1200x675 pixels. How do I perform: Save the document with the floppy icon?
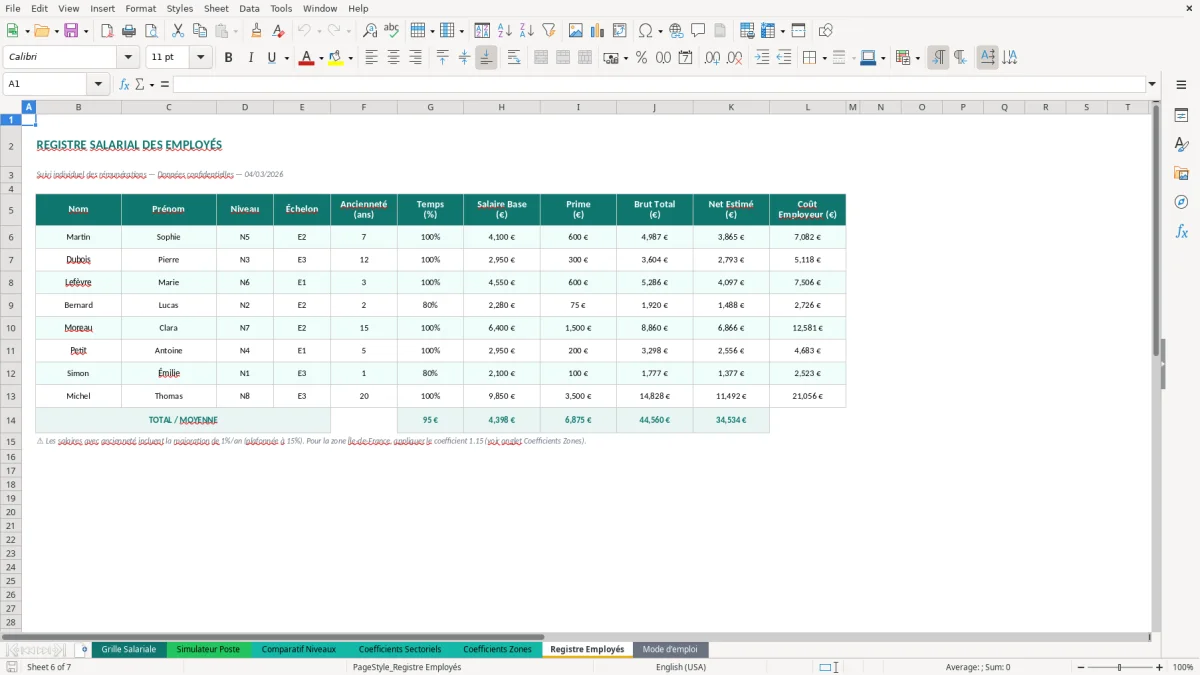[71, 31]
